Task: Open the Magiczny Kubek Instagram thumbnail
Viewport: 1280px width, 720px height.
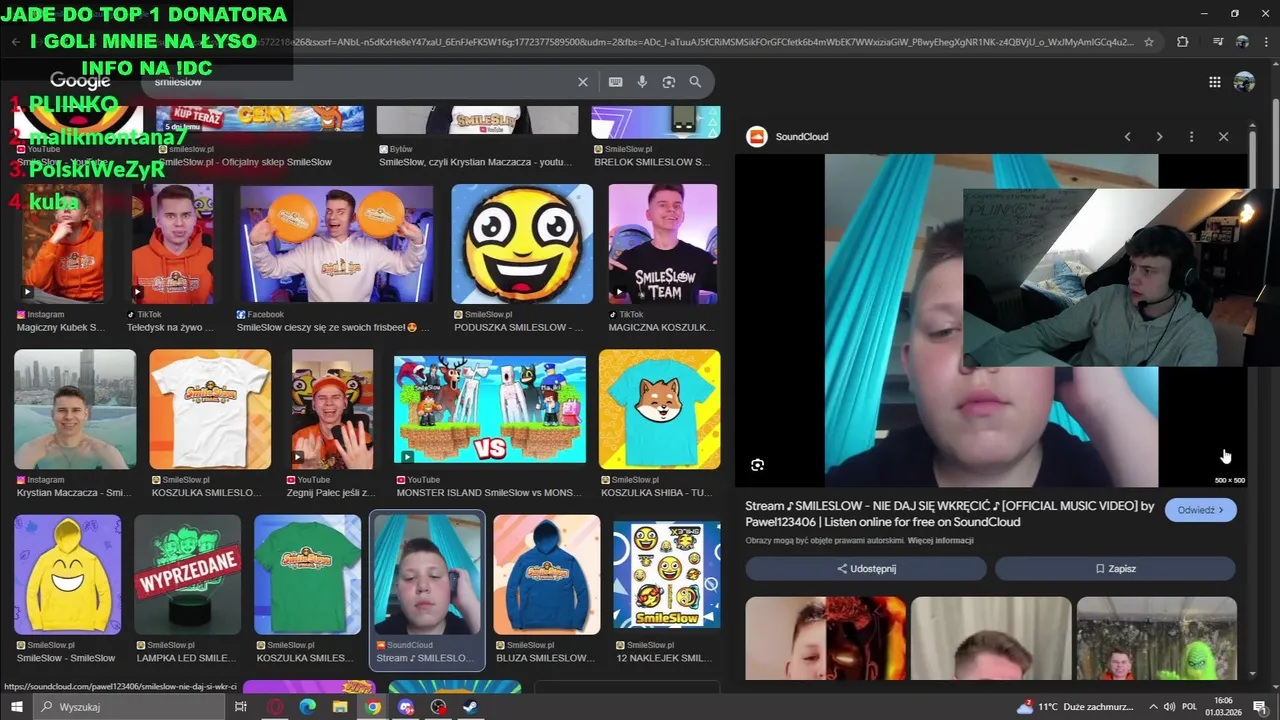Action: (62, 243)
